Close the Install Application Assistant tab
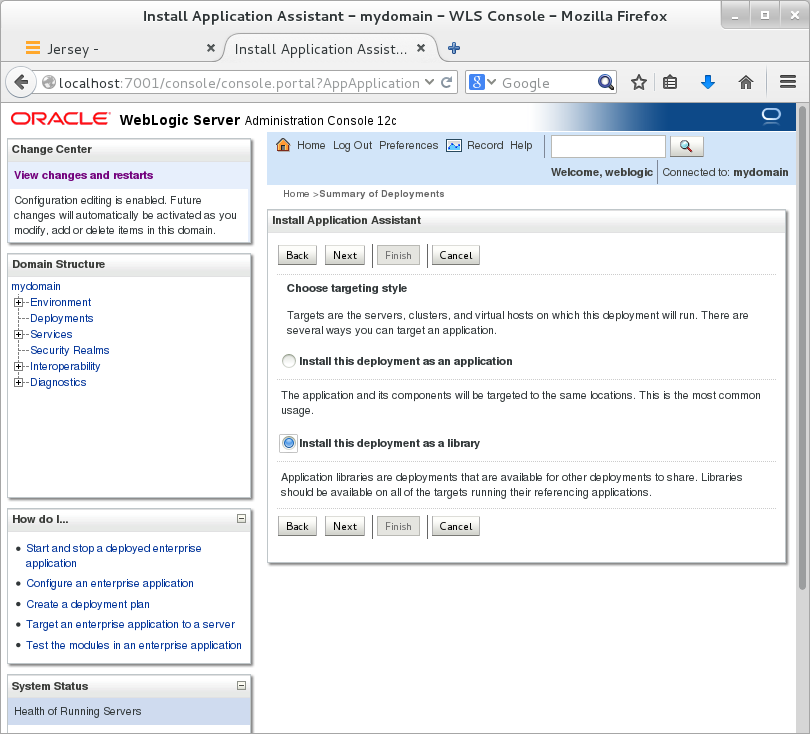The height and width of the screenshot is (734, 810). (421, 48)
